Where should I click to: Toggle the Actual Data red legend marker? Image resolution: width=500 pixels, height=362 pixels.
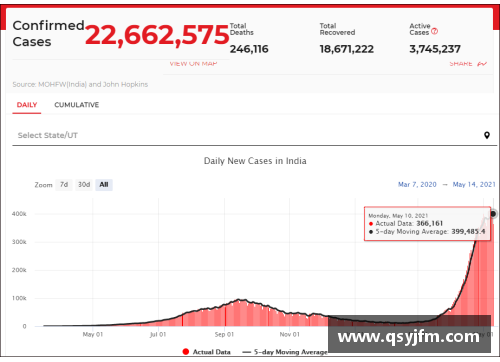(x=186, y=352)
